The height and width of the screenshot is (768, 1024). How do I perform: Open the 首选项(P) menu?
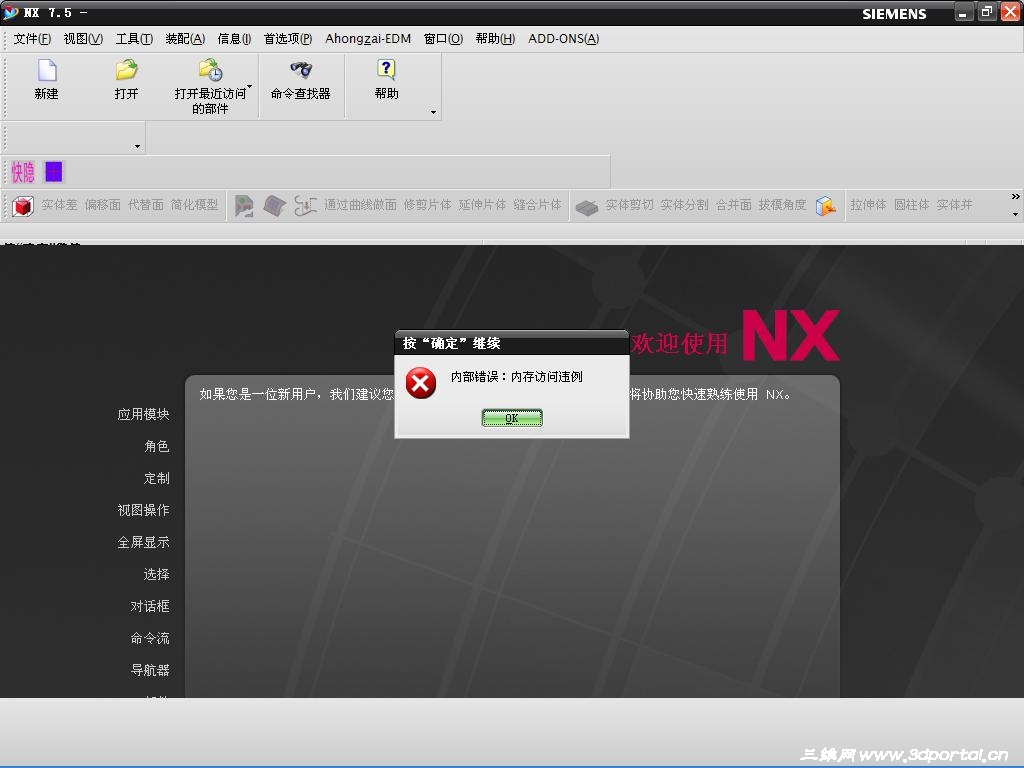287,39
